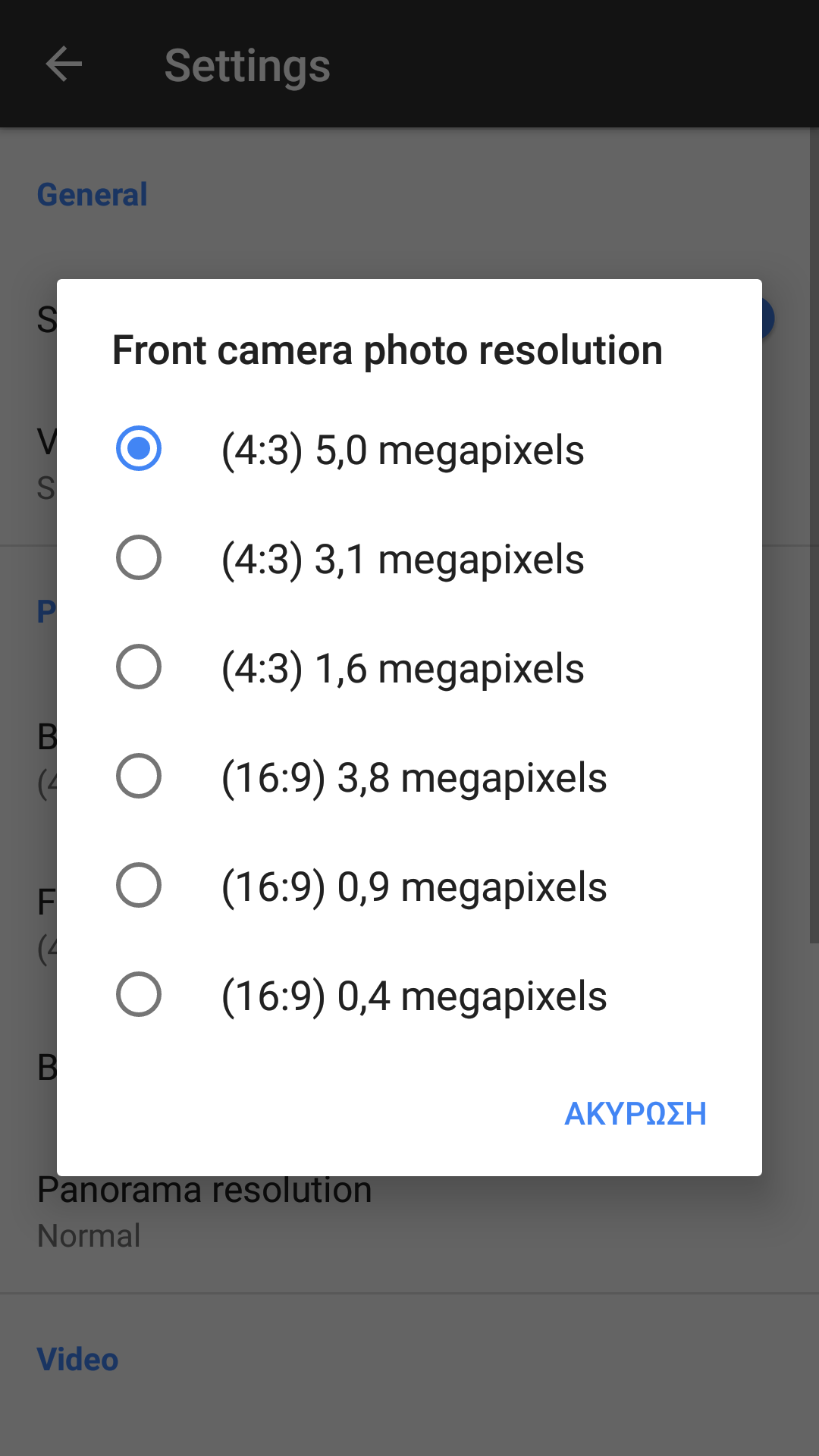Choose the (16:9) 0,9 megapixels radio button

[139, 885]
